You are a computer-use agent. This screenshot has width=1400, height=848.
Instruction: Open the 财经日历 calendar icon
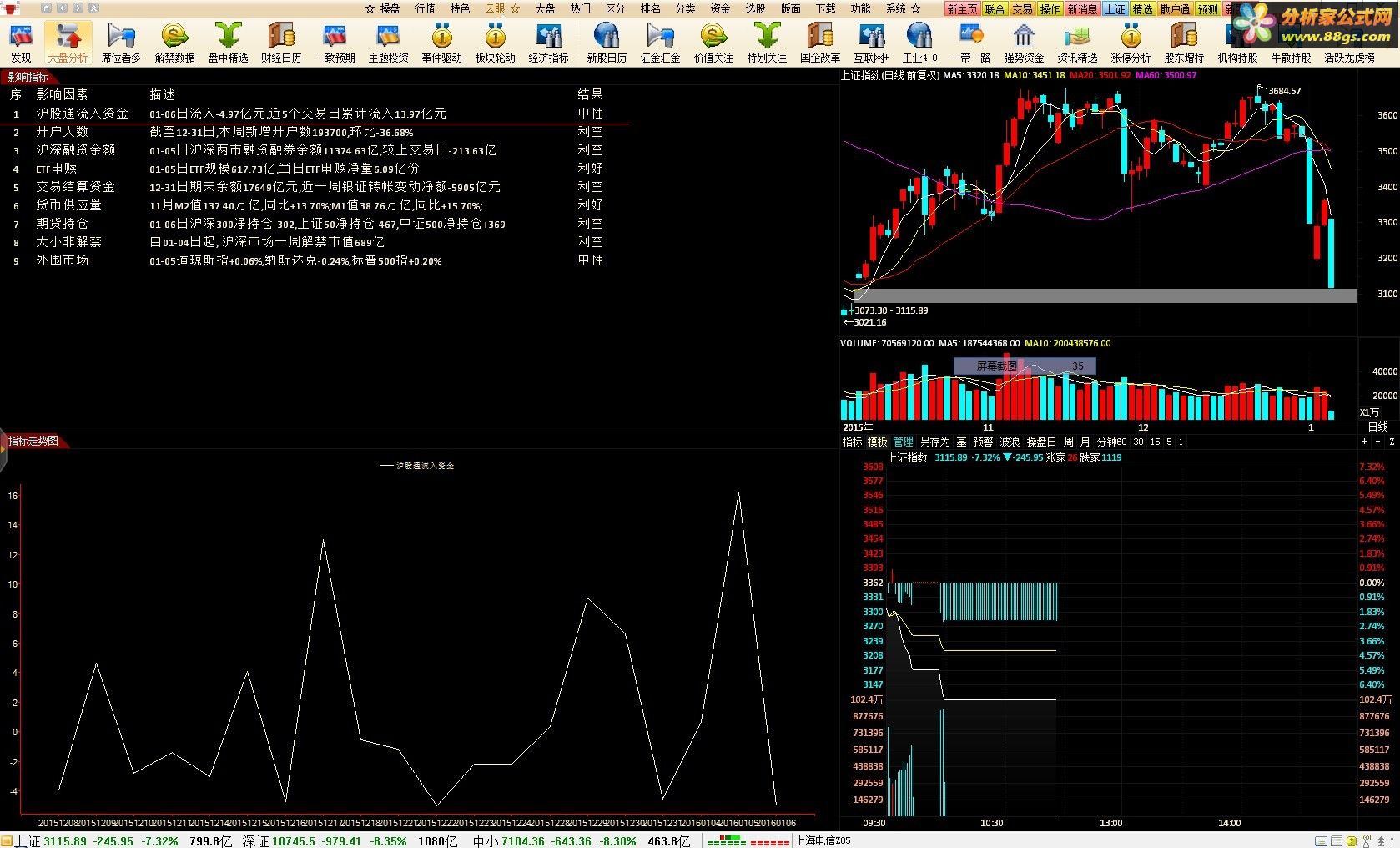pyautogui.click(x=281, y=43)
